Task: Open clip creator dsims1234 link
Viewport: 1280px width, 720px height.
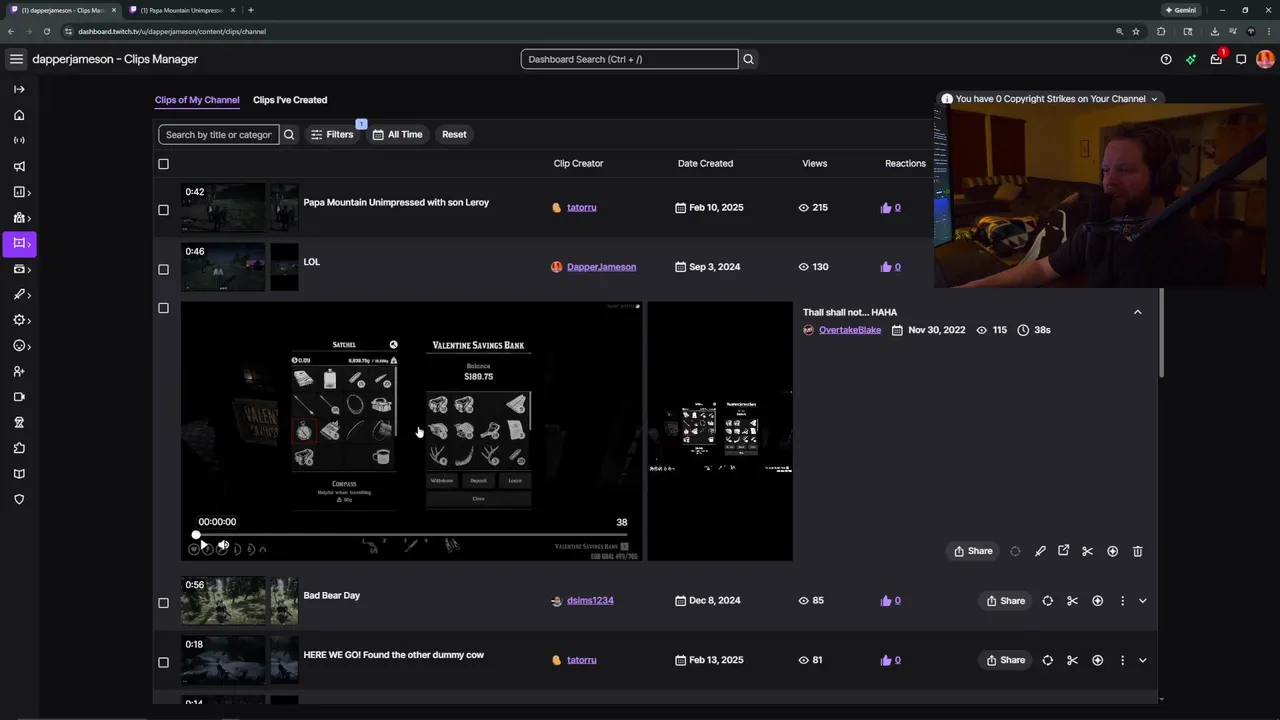Action: pos(590,601)
